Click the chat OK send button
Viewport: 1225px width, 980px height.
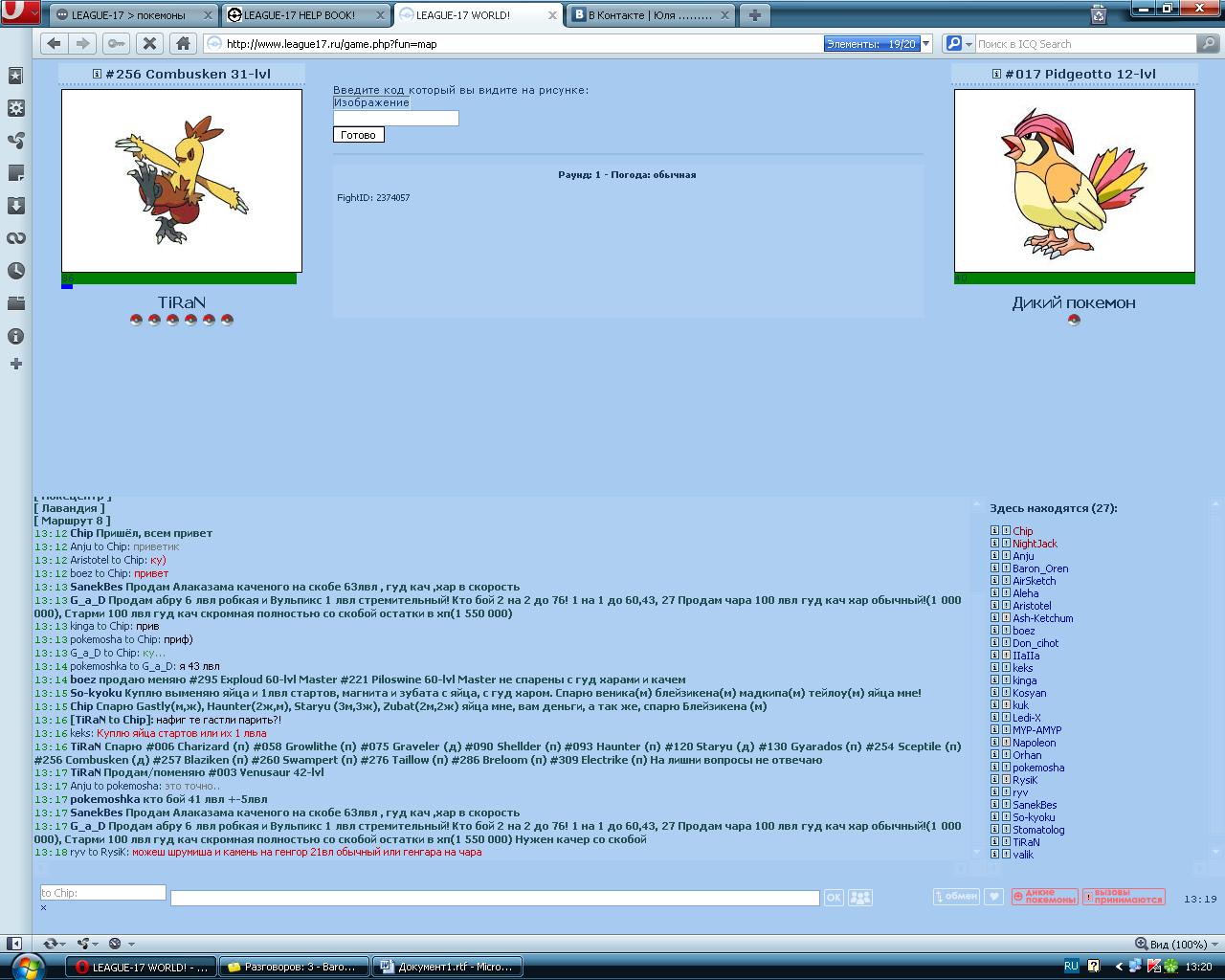pos(834,898)
